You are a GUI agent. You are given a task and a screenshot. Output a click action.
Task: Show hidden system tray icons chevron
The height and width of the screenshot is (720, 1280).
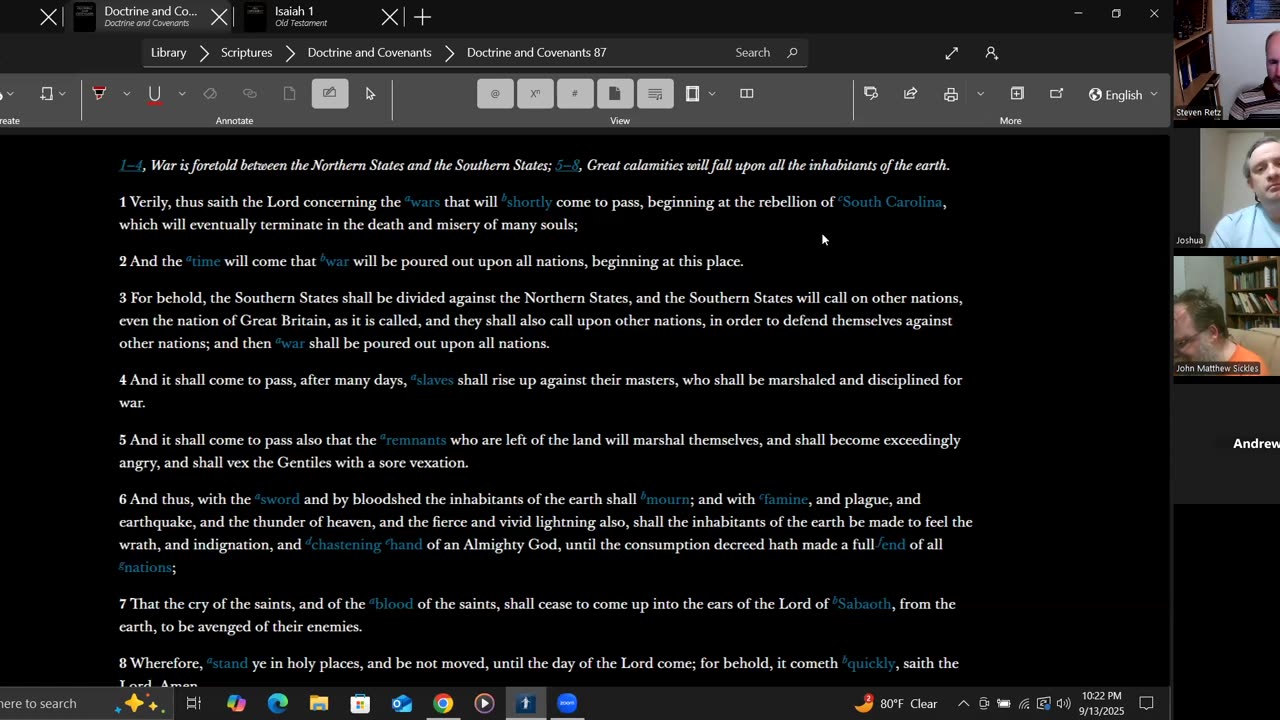point(963,703)
